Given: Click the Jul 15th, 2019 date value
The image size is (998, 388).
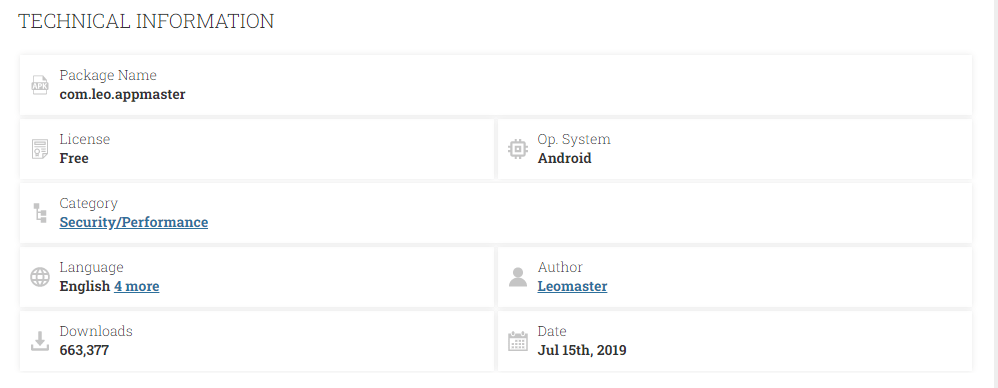Looking at the screenshot, I should [x=582, y=350].
